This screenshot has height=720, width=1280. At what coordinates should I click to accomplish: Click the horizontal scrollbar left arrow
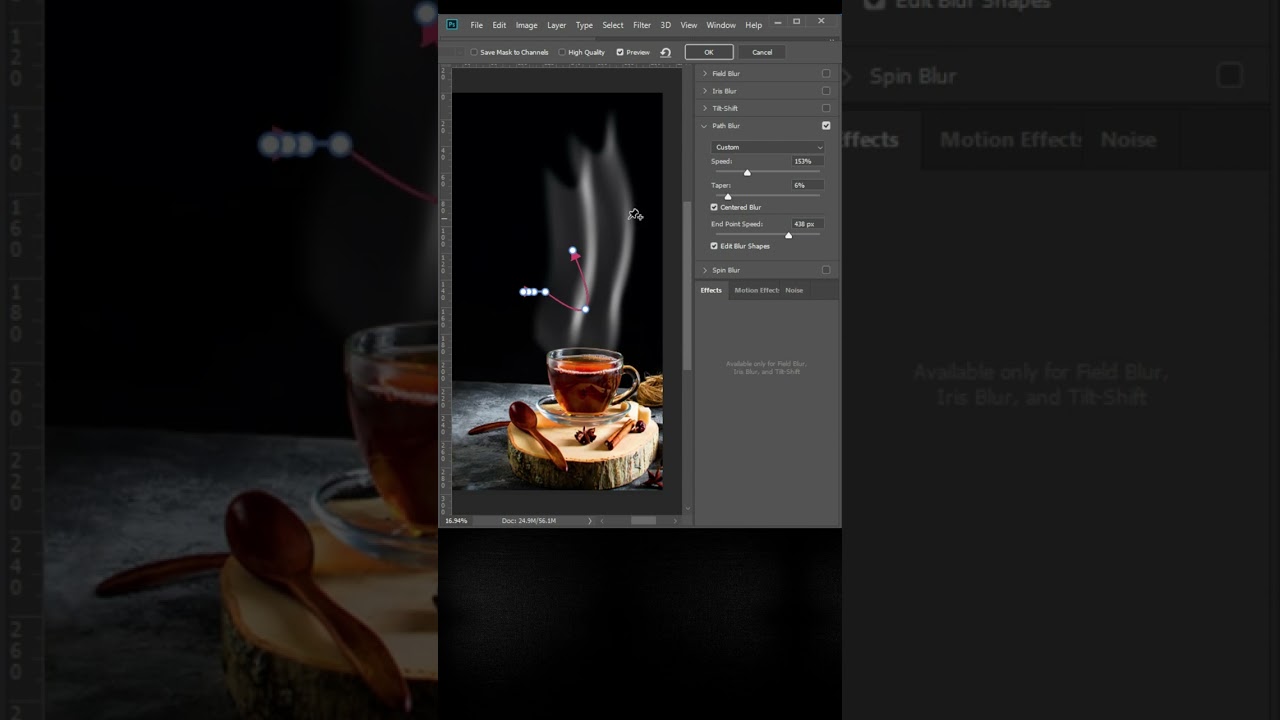601,521
